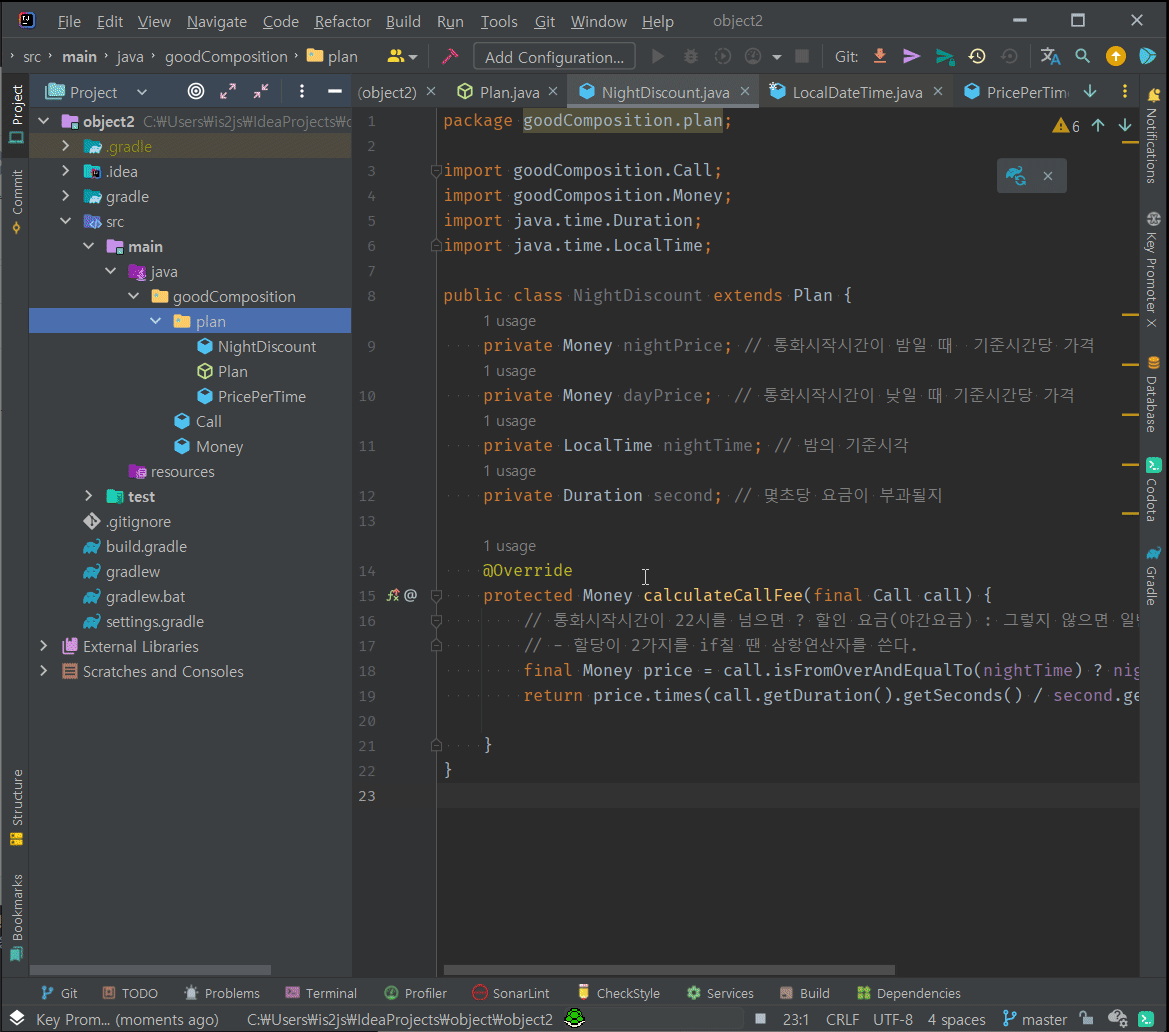Open the Refactor menu
Image resolution: width=1169 pixels, height=1032 pixels.
pyautogui.click(x=342, y=21)
